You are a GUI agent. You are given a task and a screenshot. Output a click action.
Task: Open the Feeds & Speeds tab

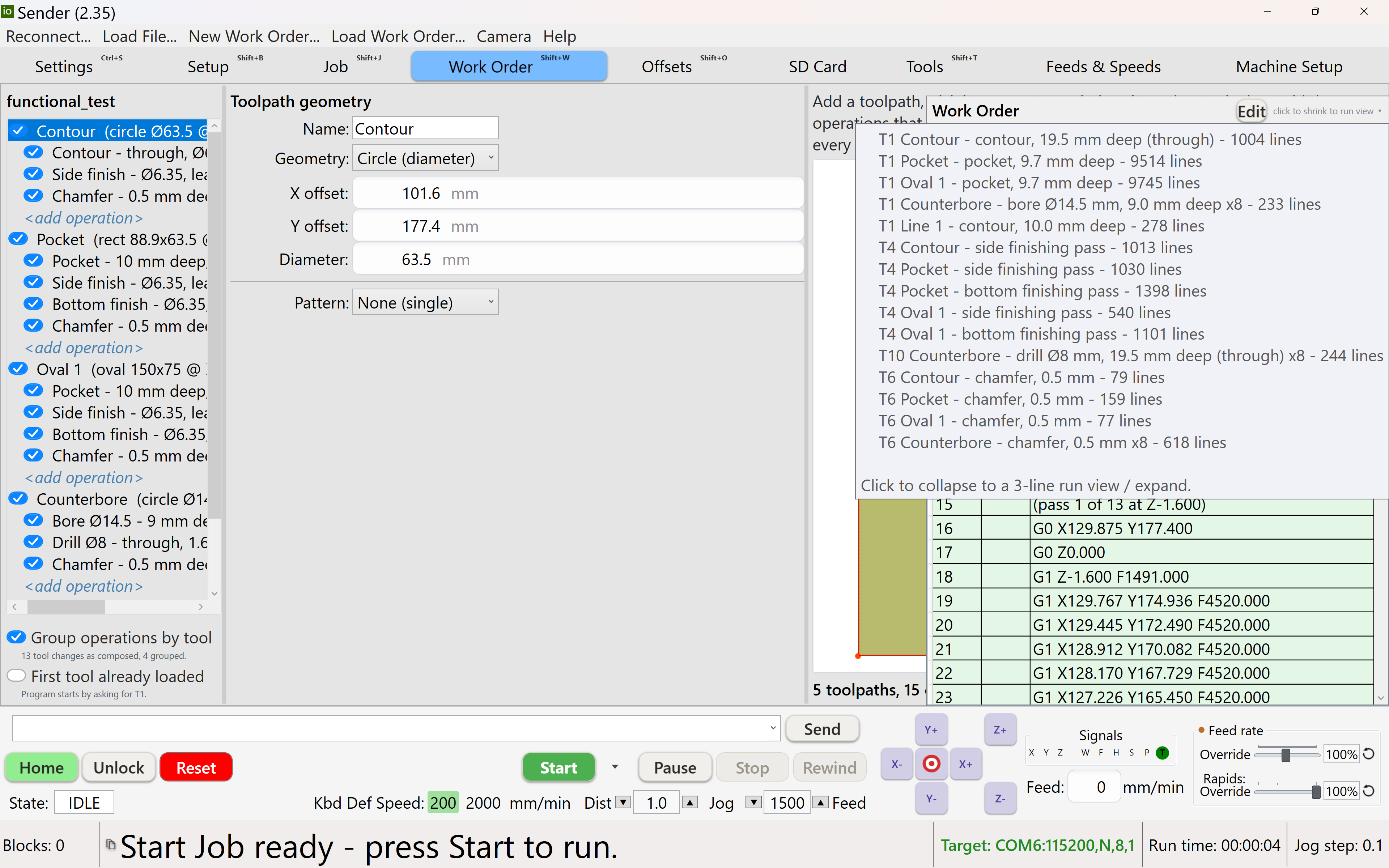click(x=1103, y=67)
